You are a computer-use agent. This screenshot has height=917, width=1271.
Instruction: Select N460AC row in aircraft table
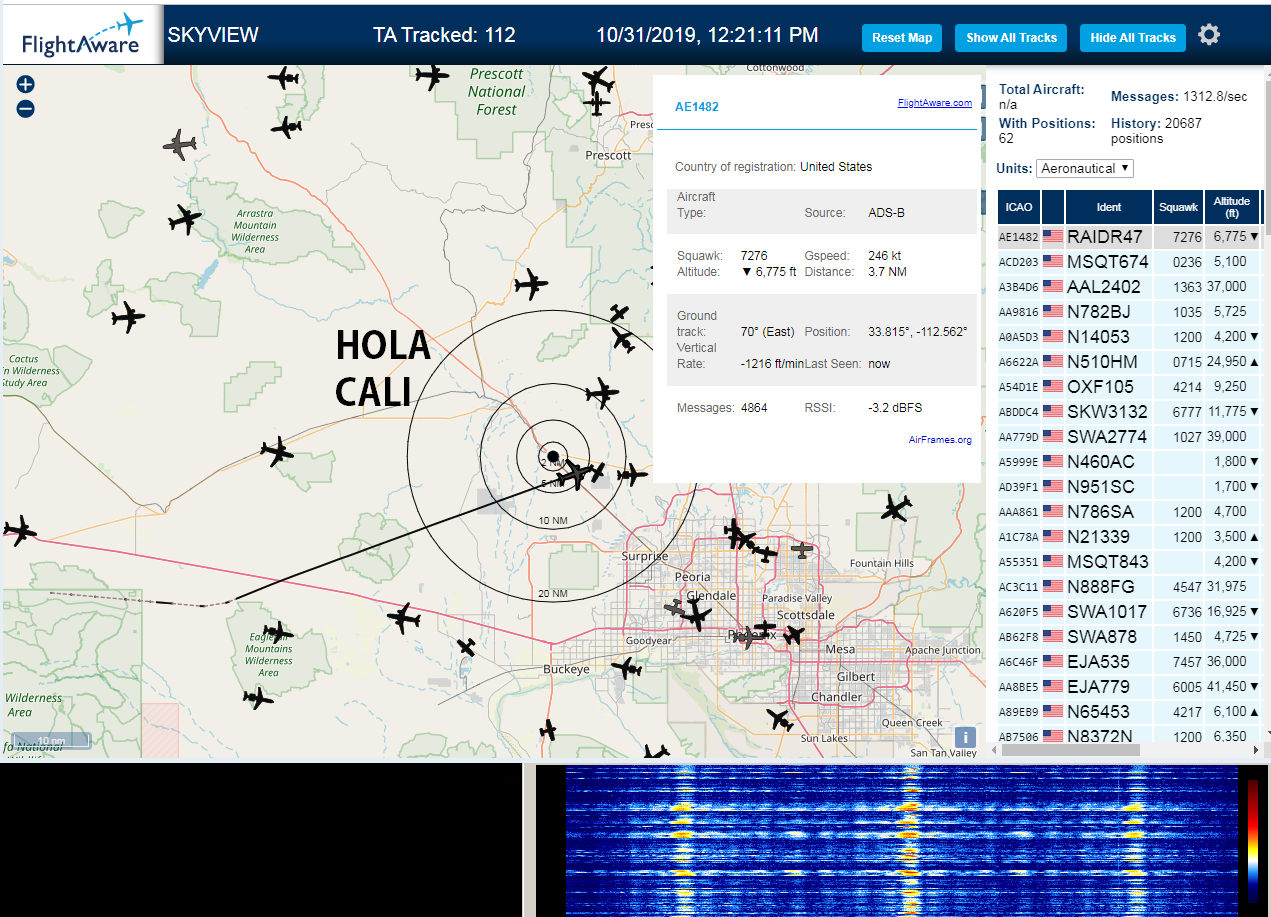point(1129,462)
